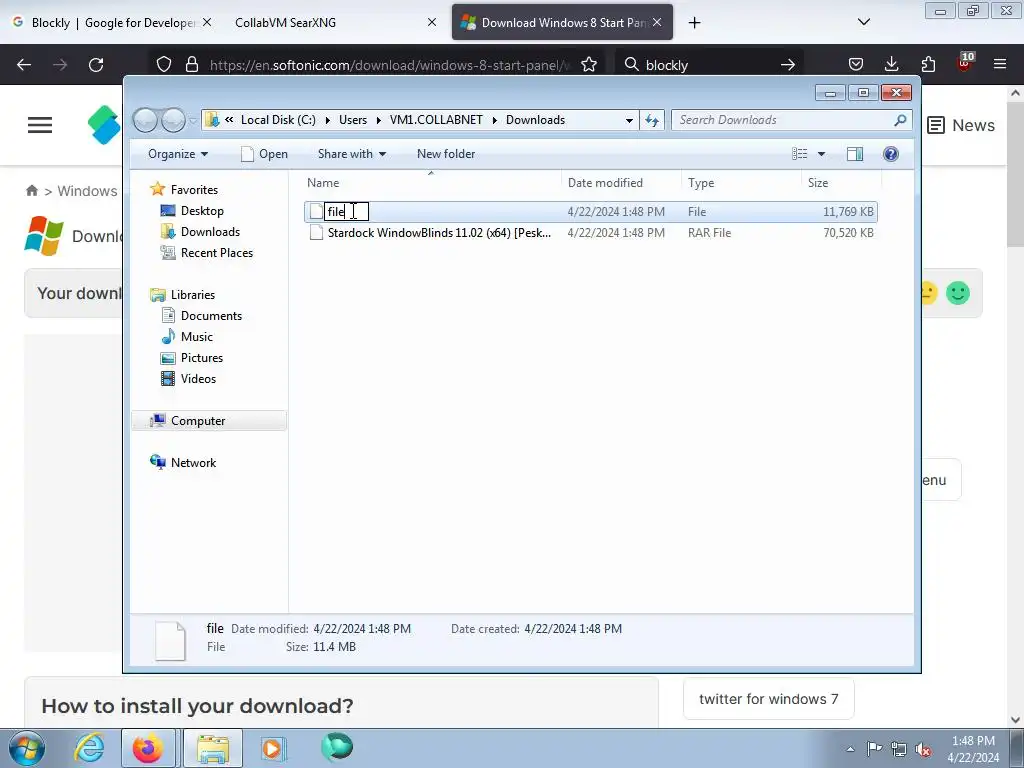Open Windows Media Player taskbar icon
Image resolution: width=1024 pixels, height=768 pixels.
pos(272,748)
